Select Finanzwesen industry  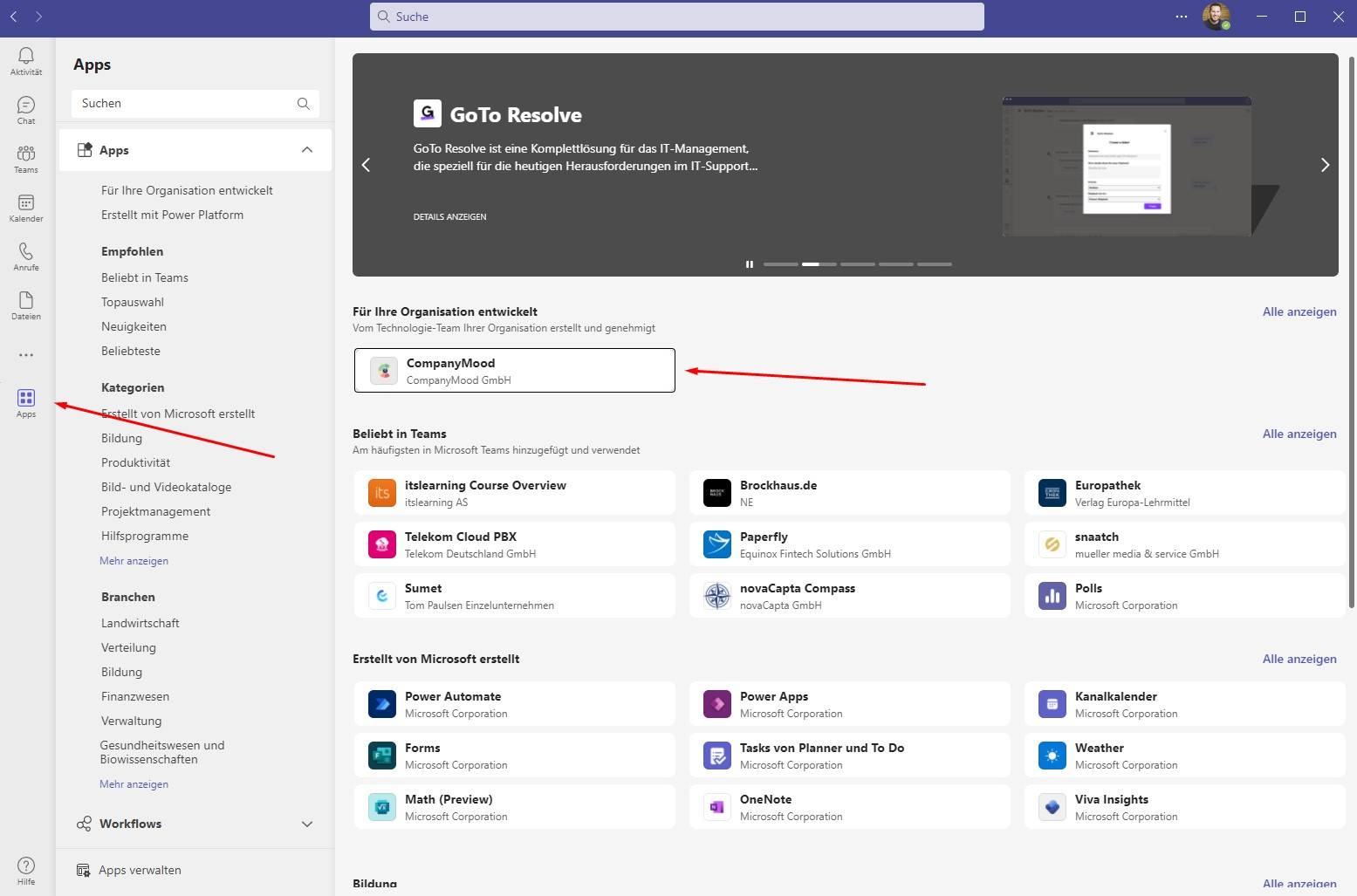[135, 696]
